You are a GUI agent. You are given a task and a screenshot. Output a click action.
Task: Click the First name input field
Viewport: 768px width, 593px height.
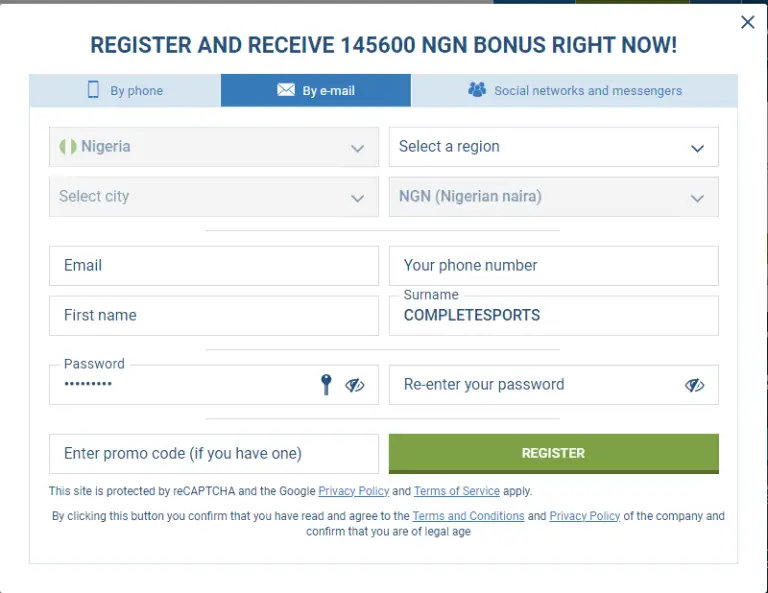pyautogui.click(x=214, y=315)
